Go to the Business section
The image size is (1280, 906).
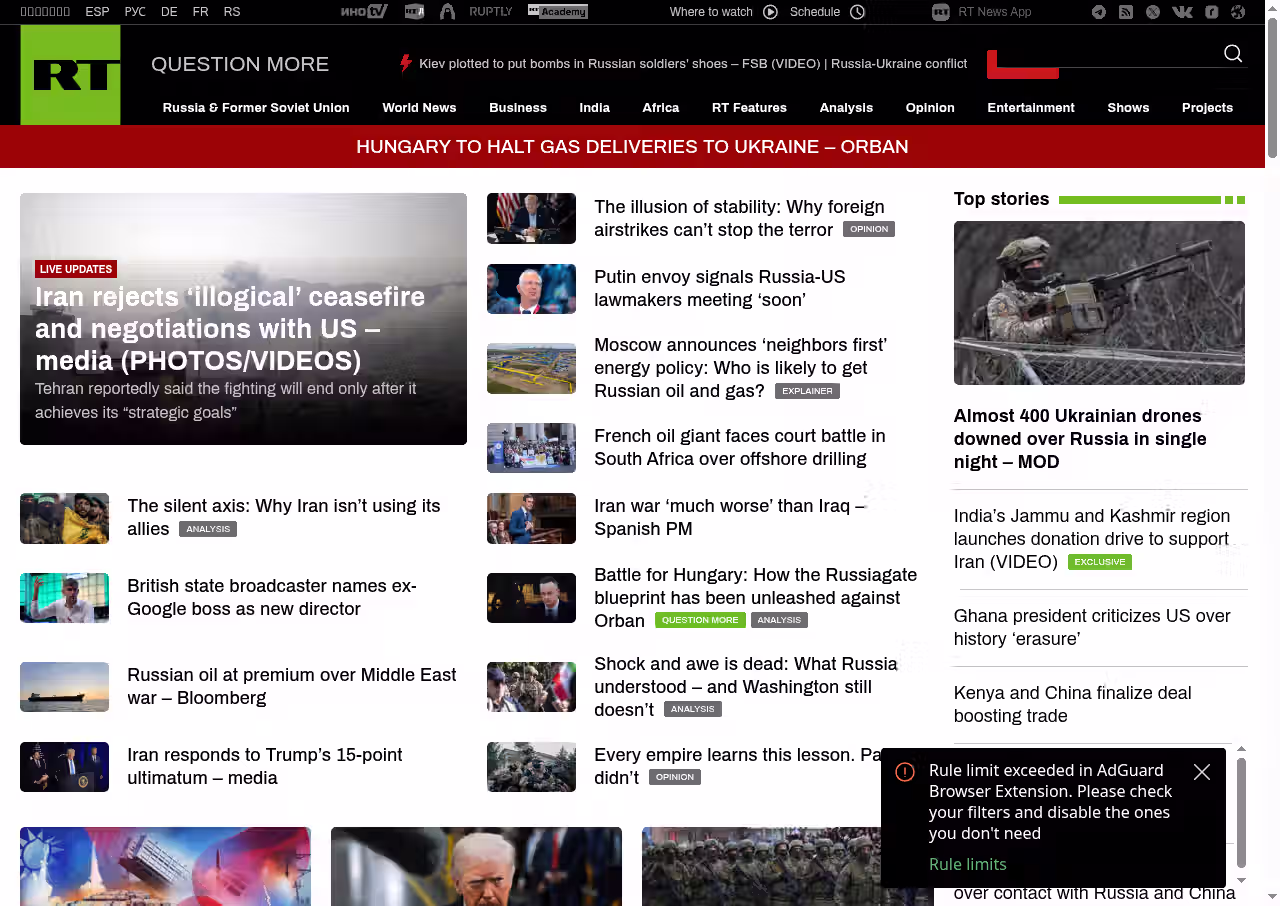517,108
